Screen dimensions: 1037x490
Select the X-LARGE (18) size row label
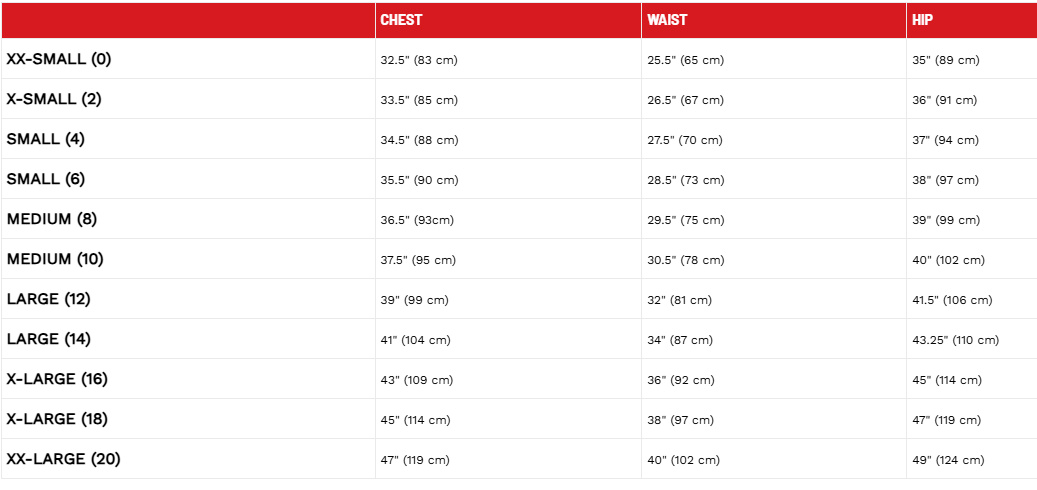tap(57, 419)
